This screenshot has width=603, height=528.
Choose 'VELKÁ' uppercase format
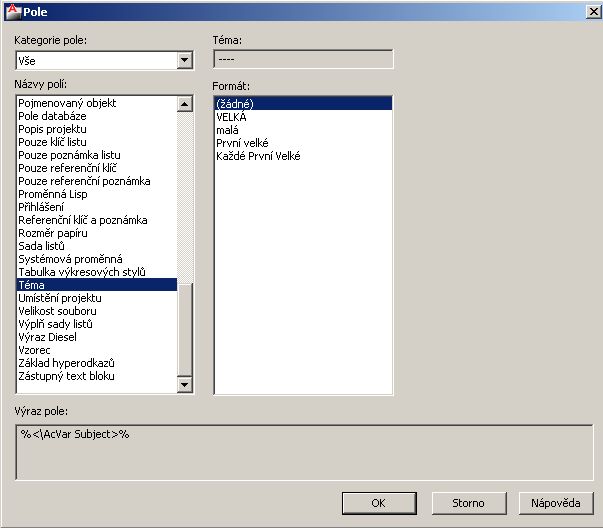click(233, 117)
